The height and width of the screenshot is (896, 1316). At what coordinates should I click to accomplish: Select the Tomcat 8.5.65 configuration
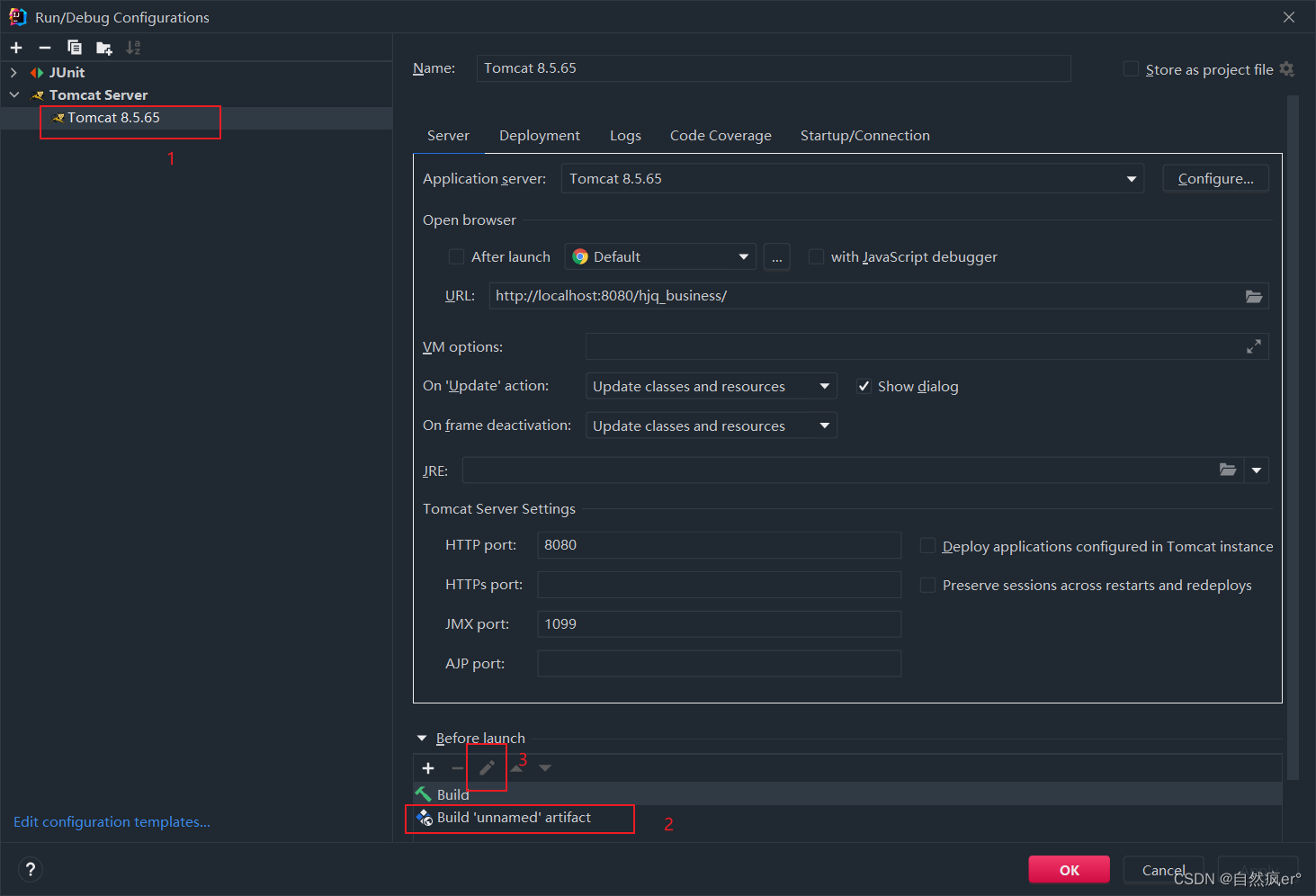point(115,117)
